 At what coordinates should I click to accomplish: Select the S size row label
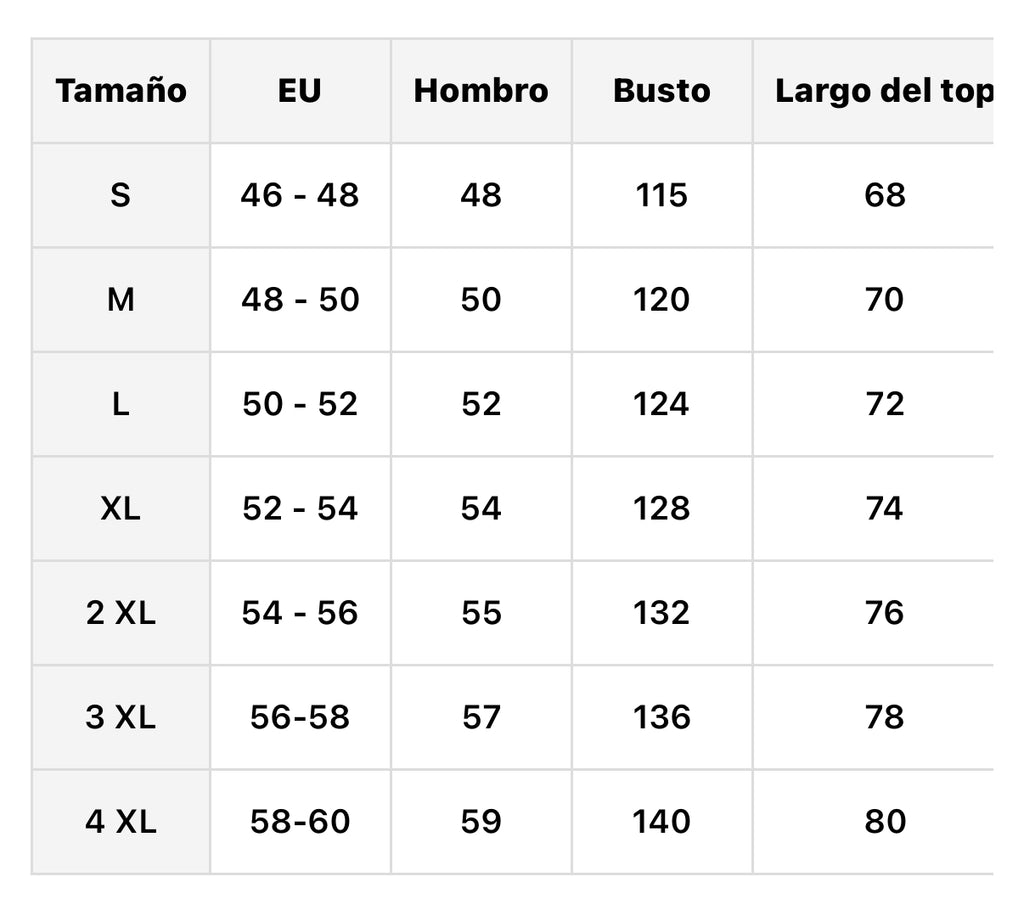[x=121, y=195]
